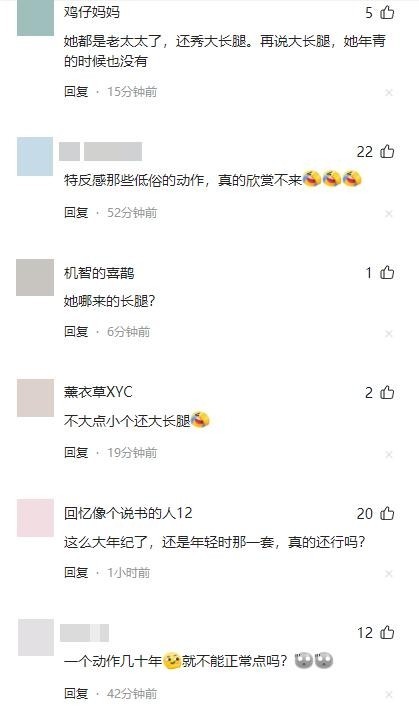Dismiss 鸡仔妈妈's comment with the X
Image resolution: width=419 pixels, height=723 pixels.
[389, 93]
